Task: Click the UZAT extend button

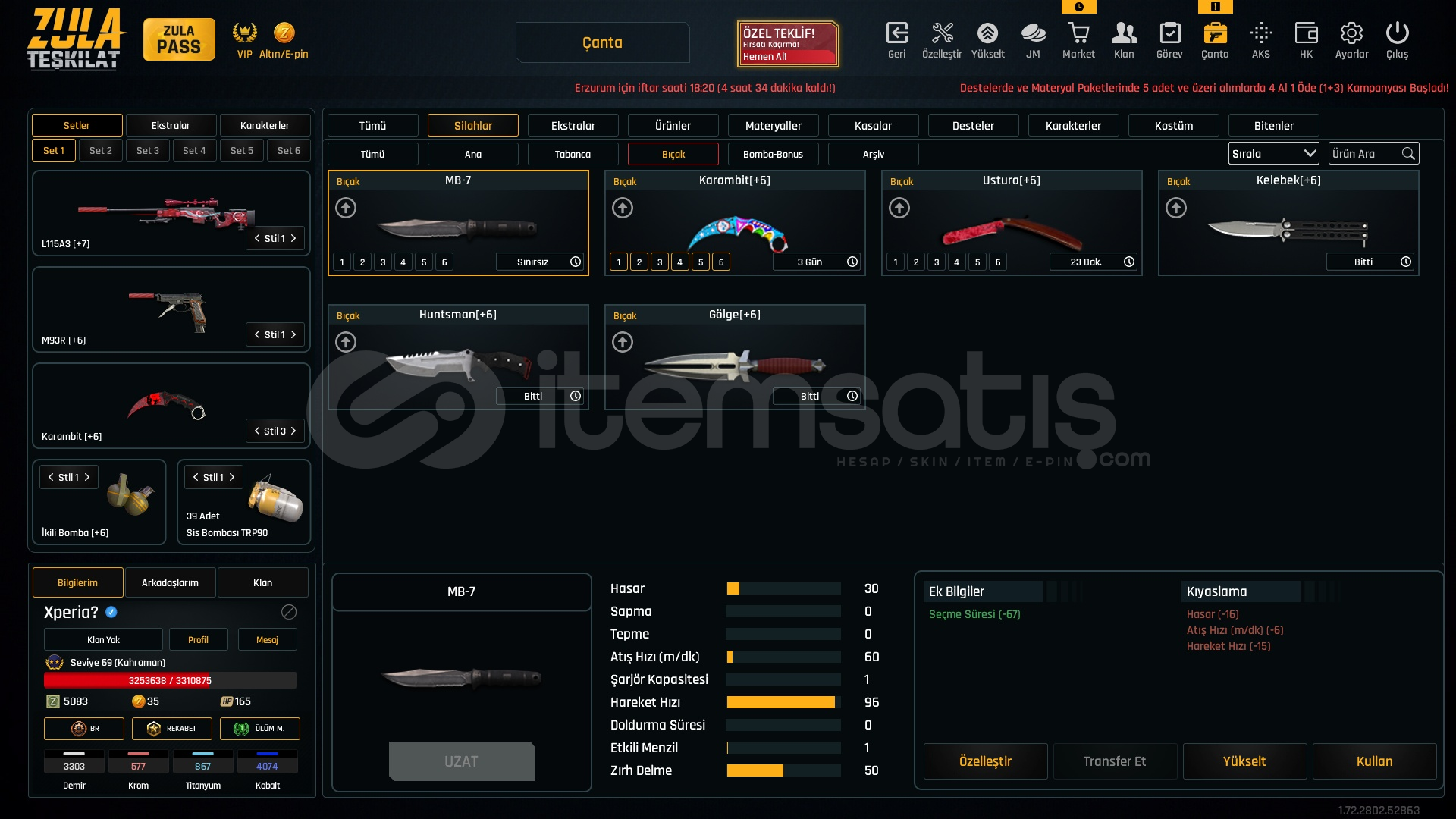Action: point(461,761)
